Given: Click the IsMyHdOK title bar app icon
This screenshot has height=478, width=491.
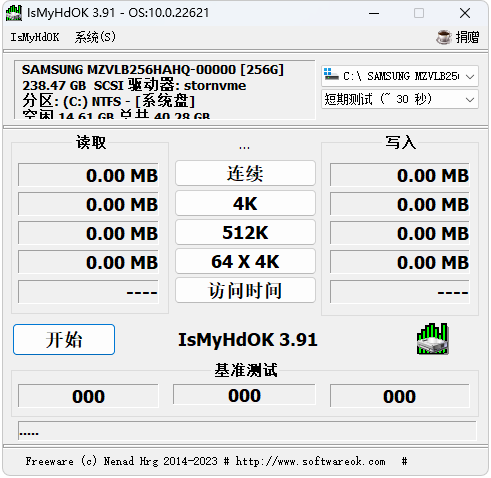Looking at the screenshot, I should [x=14, y=13].
